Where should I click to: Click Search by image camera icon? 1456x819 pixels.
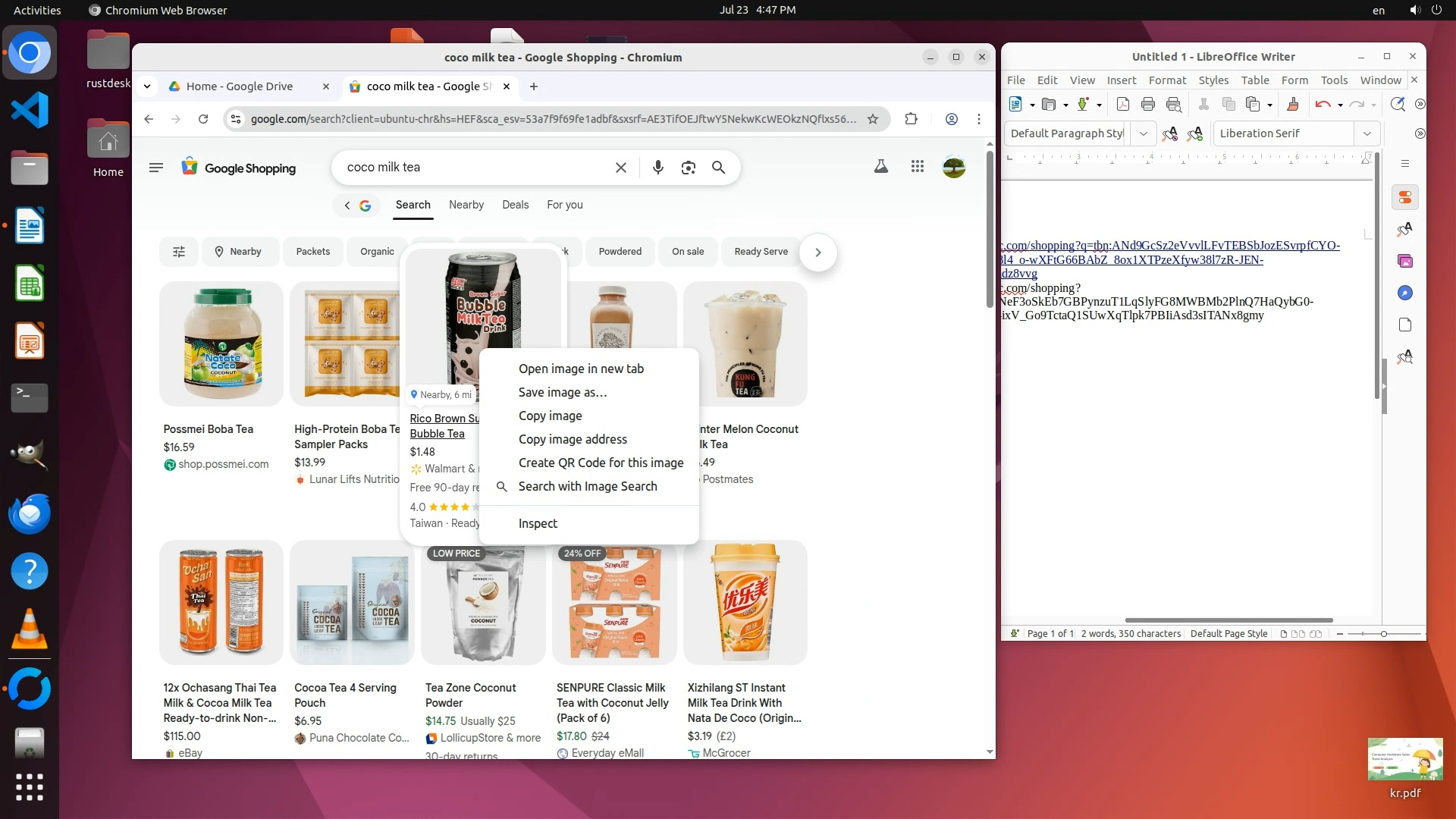[688, 168]
